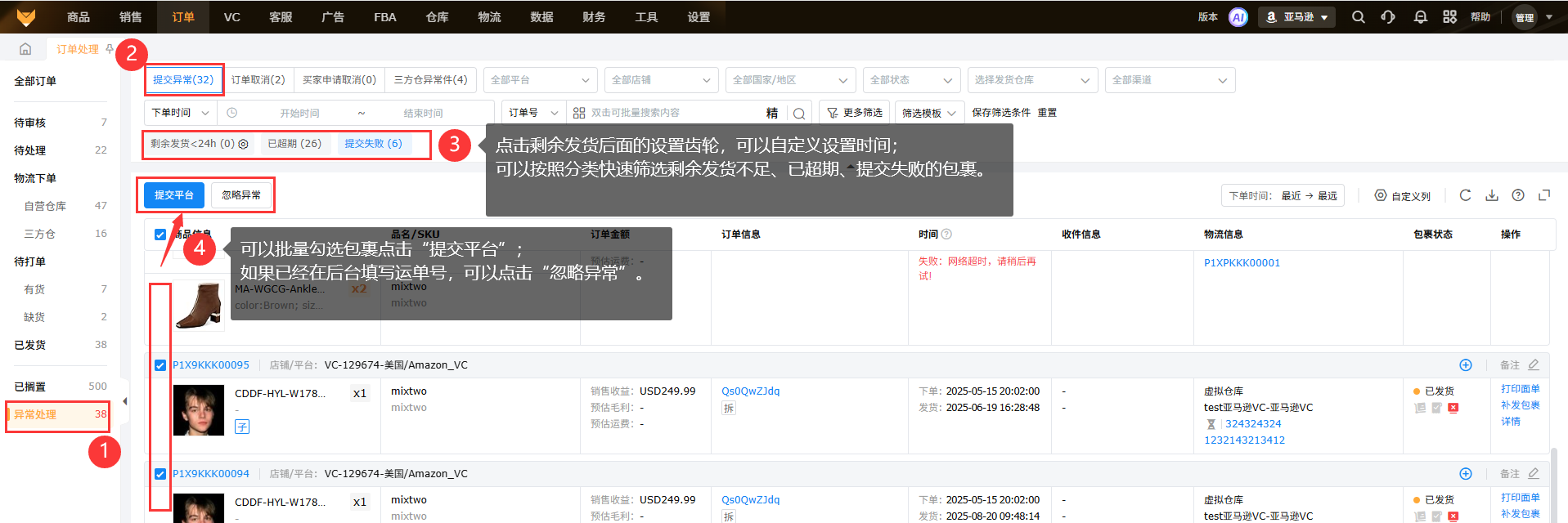Open customer support headset icon
This screenshot has height=523, width=1568.
(1388, 17)
